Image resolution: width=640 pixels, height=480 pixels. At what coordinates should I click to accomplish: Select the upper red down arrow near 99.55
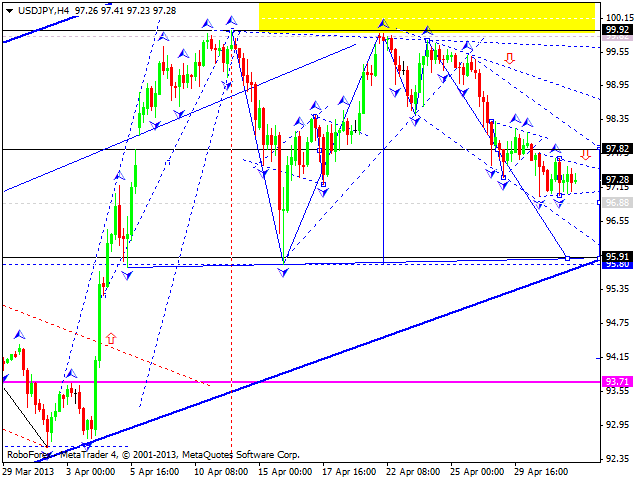pos(510,59)
